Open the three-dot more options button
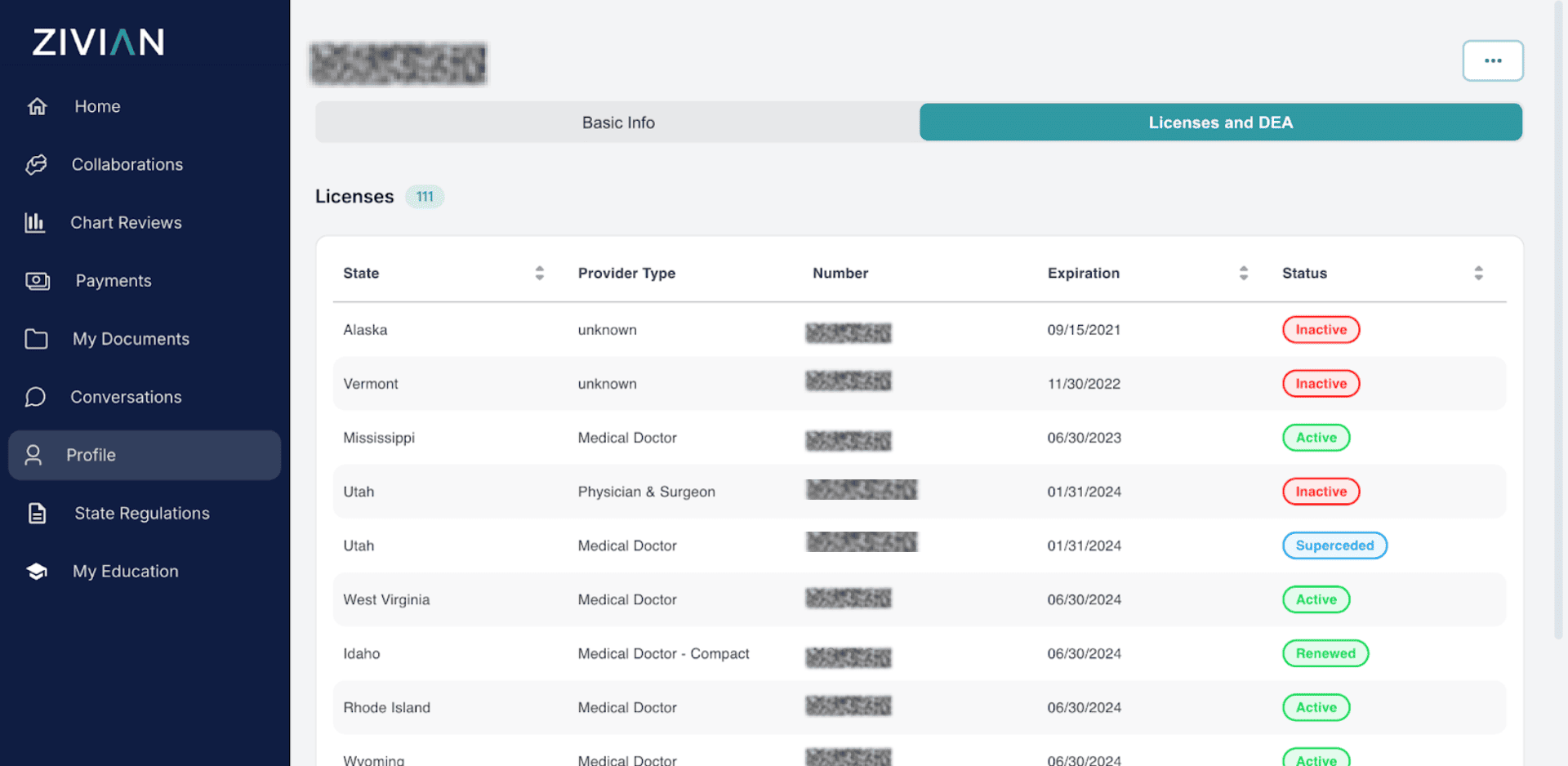 [x=1492, y=61]
